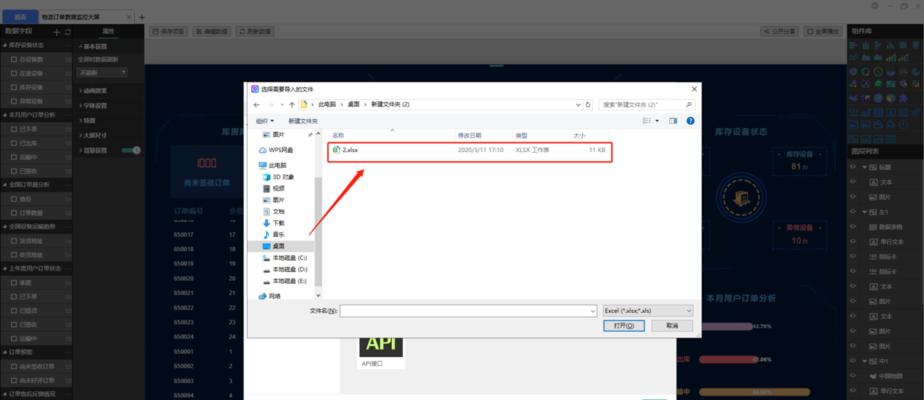Check 已下单 under 本月用户订单分析
Image resolution: width=924 pixels, height=400 pixels.
pyautogui.click(x=14, y=128)
